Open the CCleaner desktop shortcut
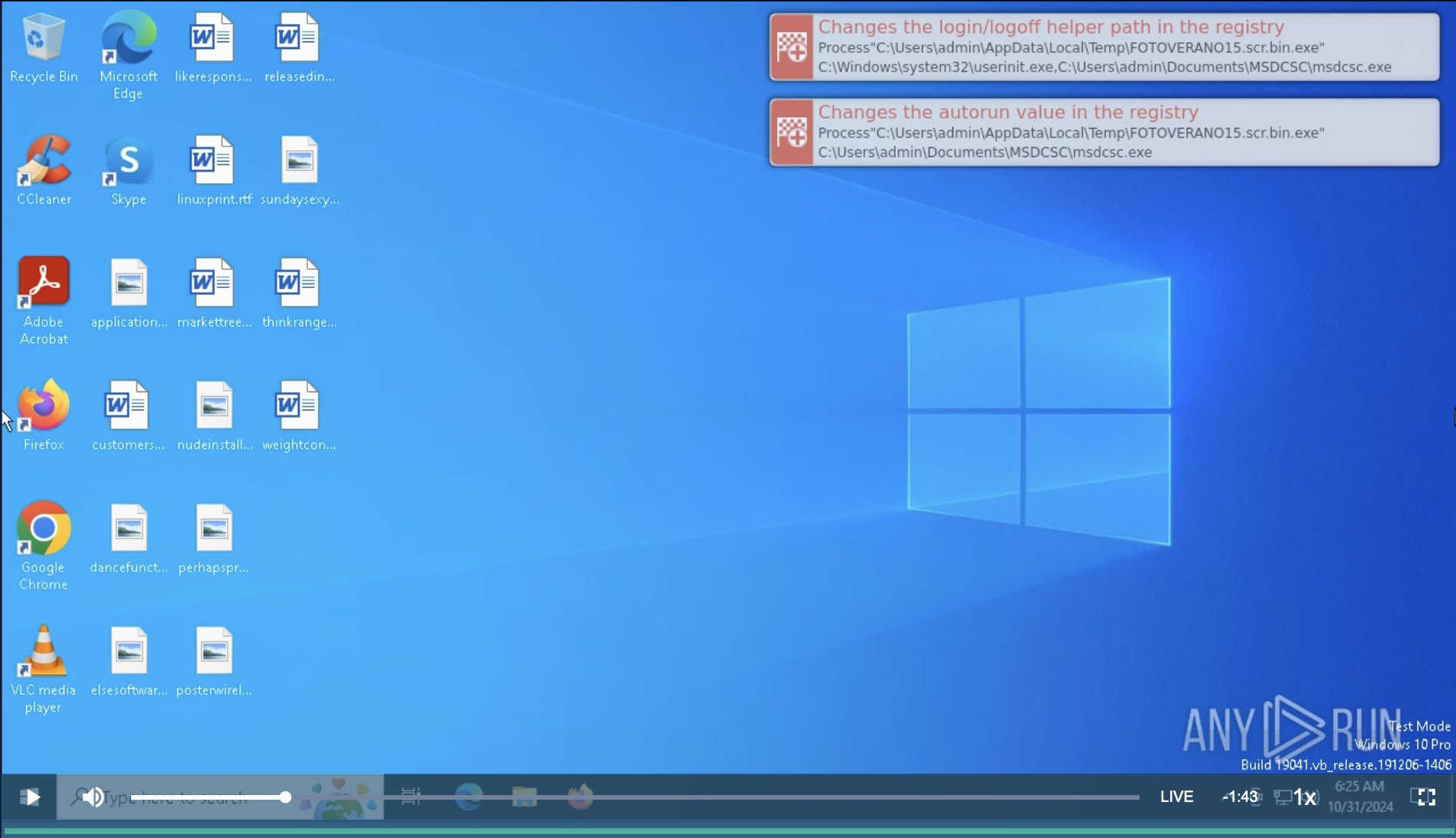 pos(44,170)
